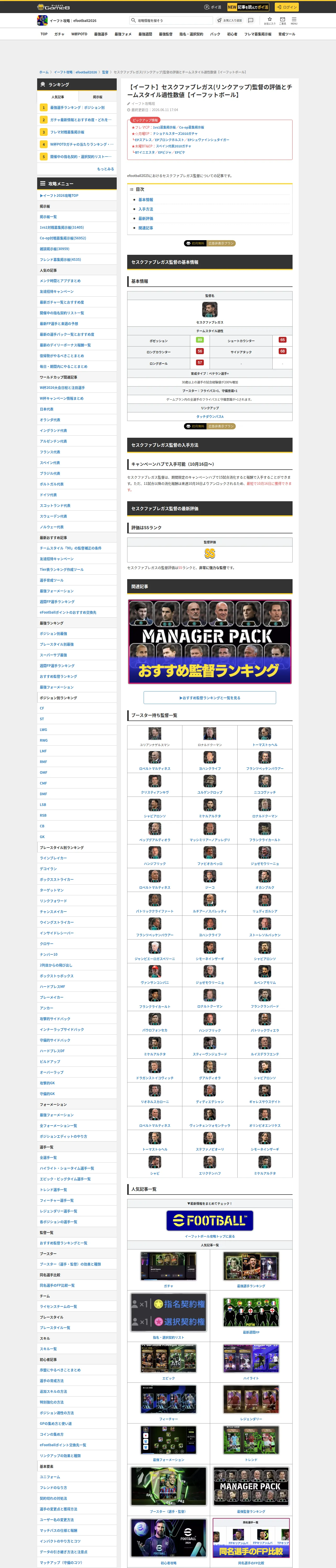Go to フレマ募集掲示板 in the nav bar
Image resolution: width=336 pixels, height=1568 pixels.
click(x=258, y=34)
